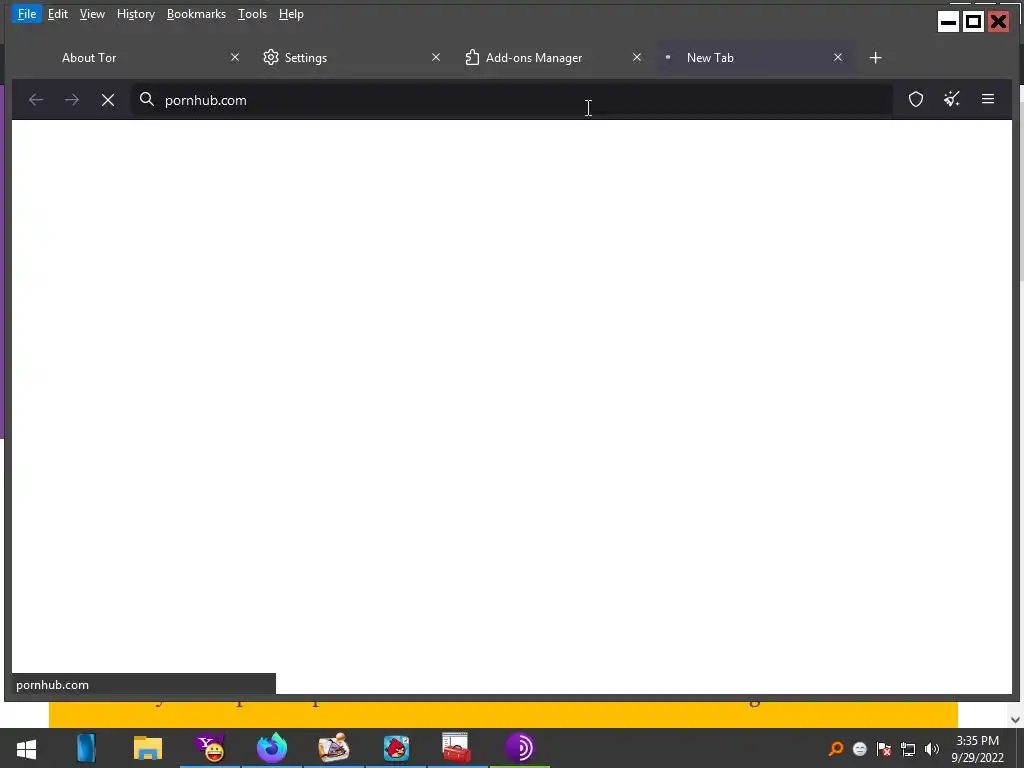Close the Settings tab
This screenshot has height=768, width=1024.
pos(436,57)
